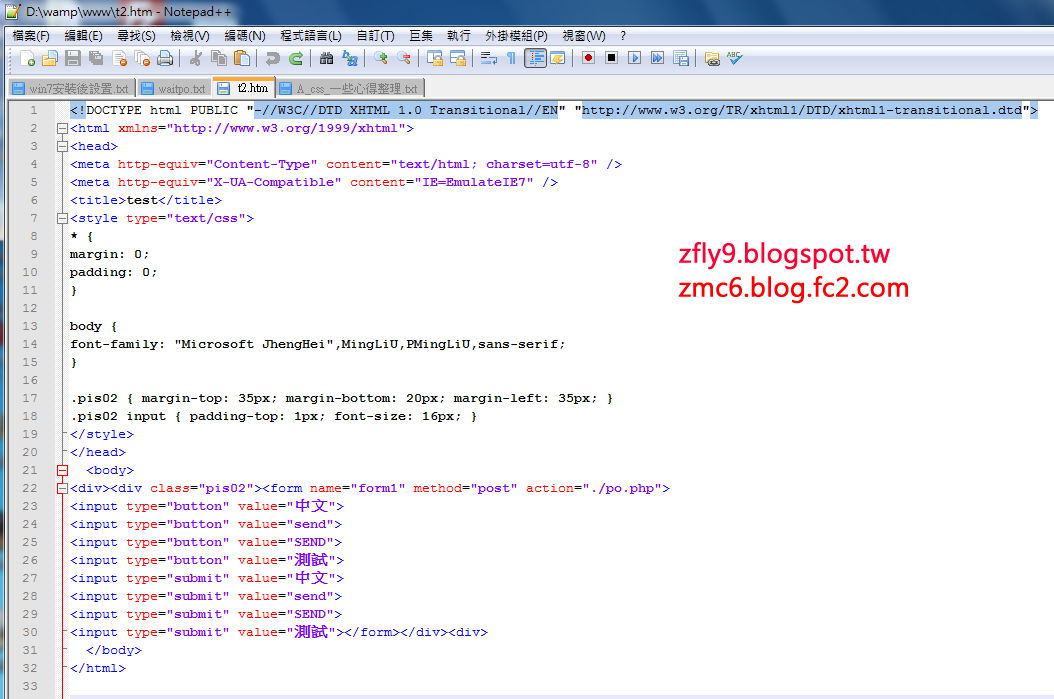Open the 巨集 menu
This screenshot has width=1054, height=699.
(421, 36)
